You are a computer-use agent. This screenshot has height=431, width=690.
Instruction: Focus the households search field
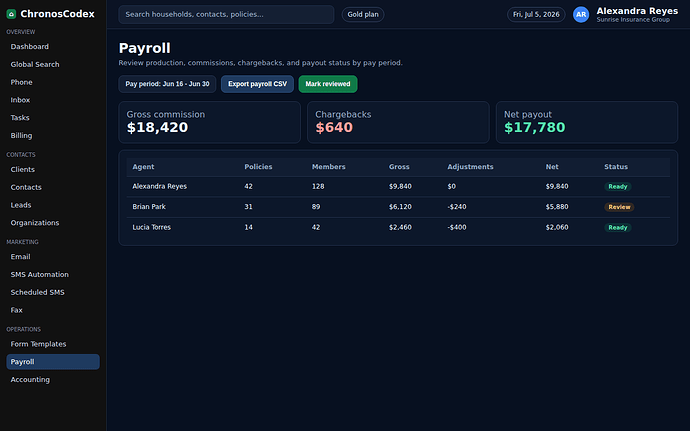[226, 15]
